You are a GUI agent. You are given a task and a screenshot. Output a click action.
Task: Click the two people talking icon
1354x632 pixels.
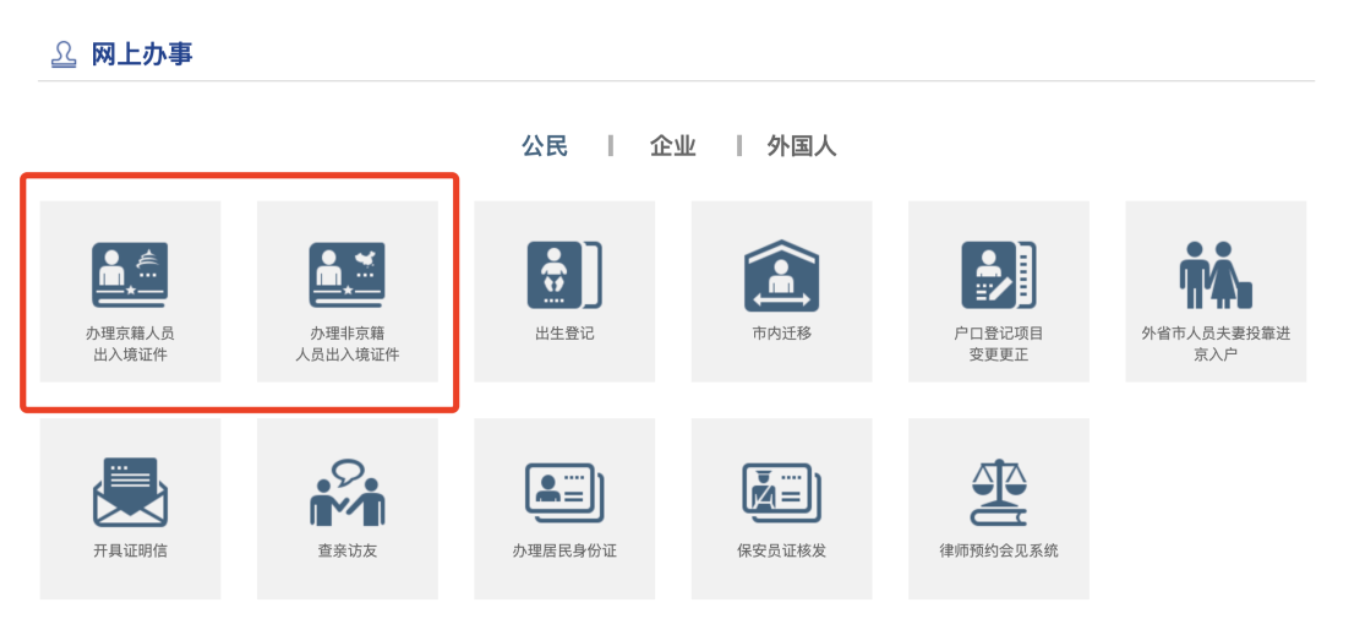347,492
